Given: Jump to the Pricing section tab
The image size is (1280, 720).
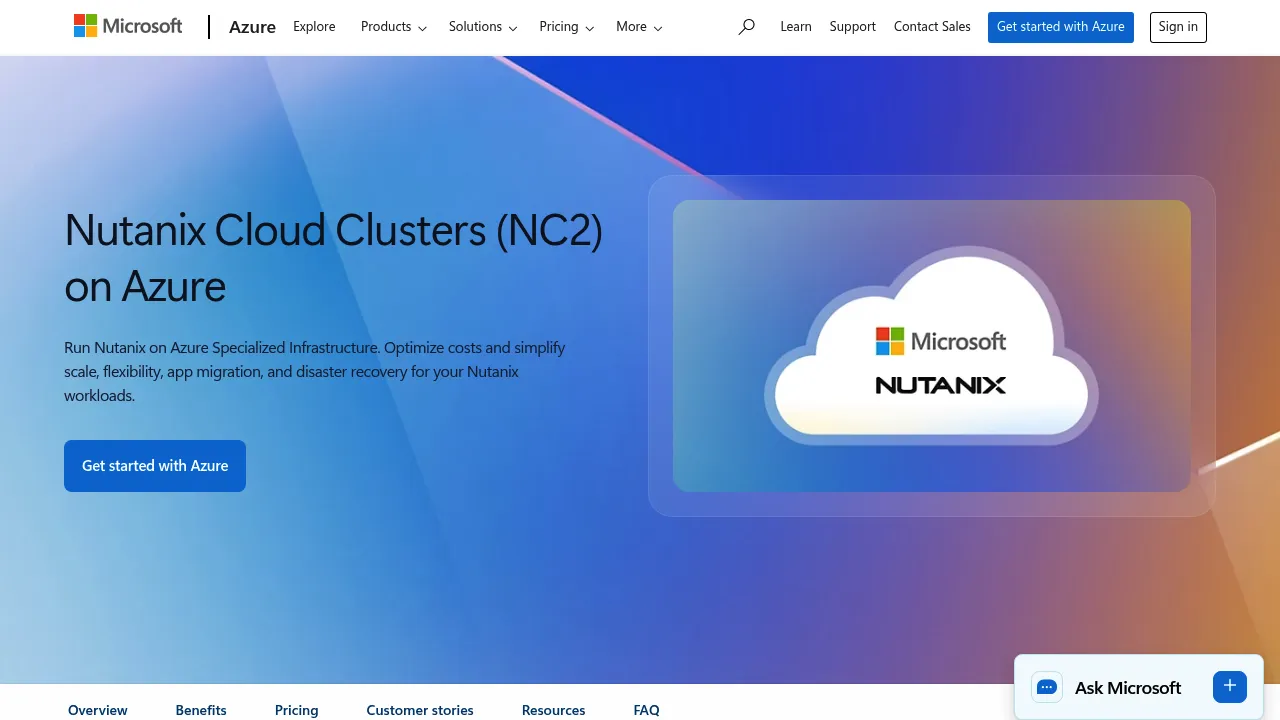Looking at the screenshot, I should pyautogui.click(x=297, y=710).
